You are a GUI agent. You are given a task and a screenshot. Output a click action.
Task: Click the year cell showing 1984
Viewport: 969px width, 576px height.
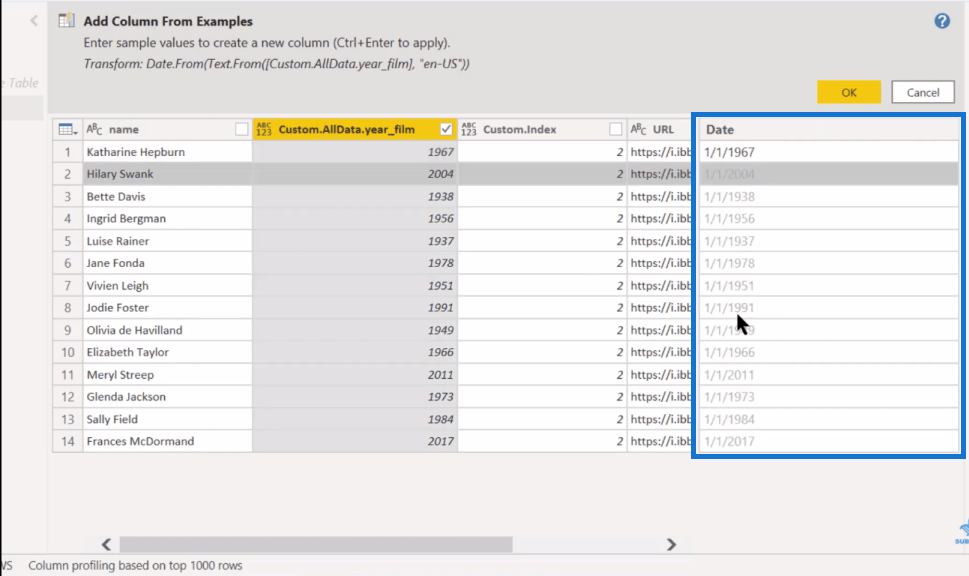point(355,419)
